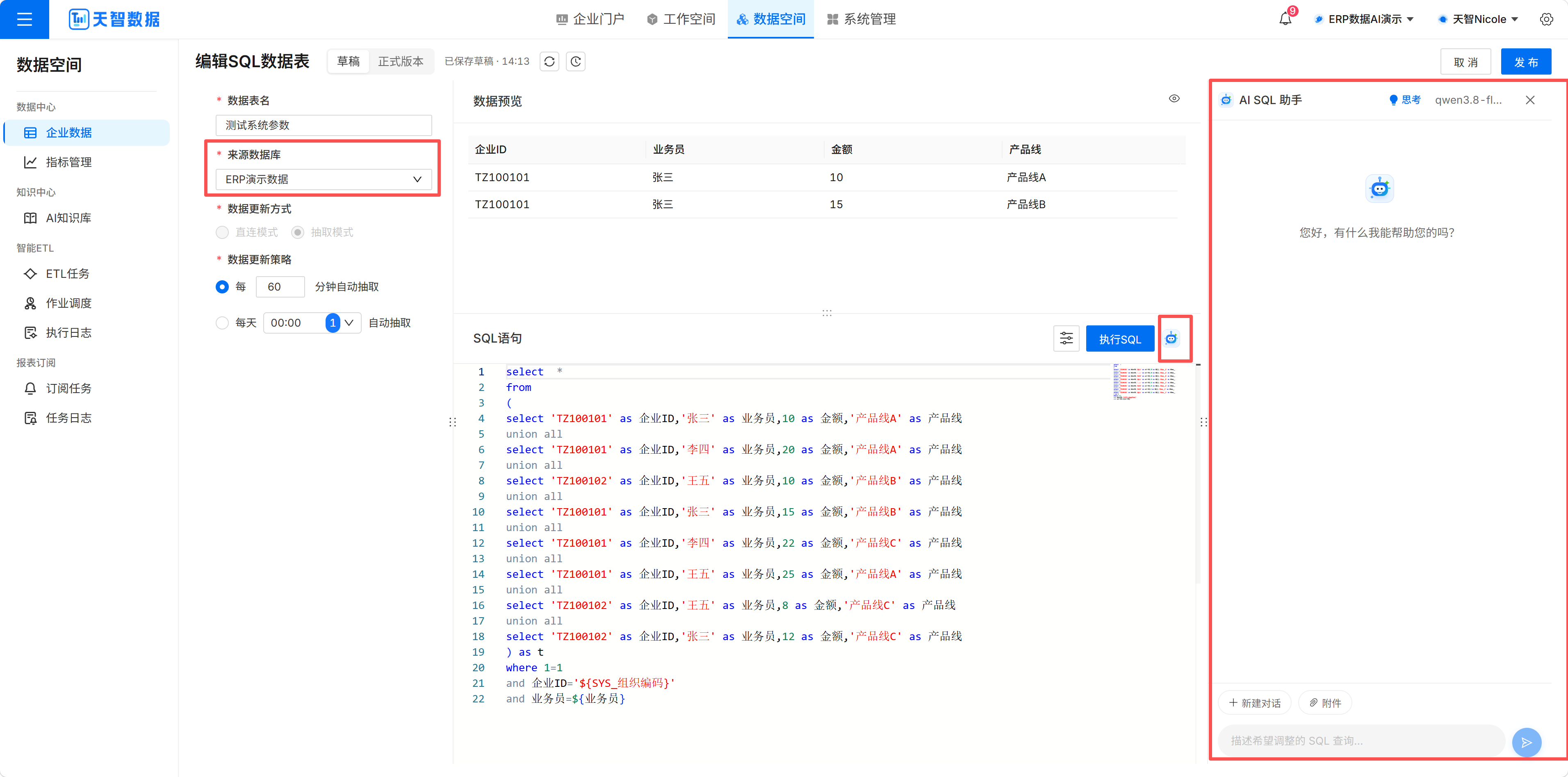This screenshot has height=777, width=1568.
Task: Open the ERP数据AI演示 workspace dropdown
Action: tap(1363, 19)
